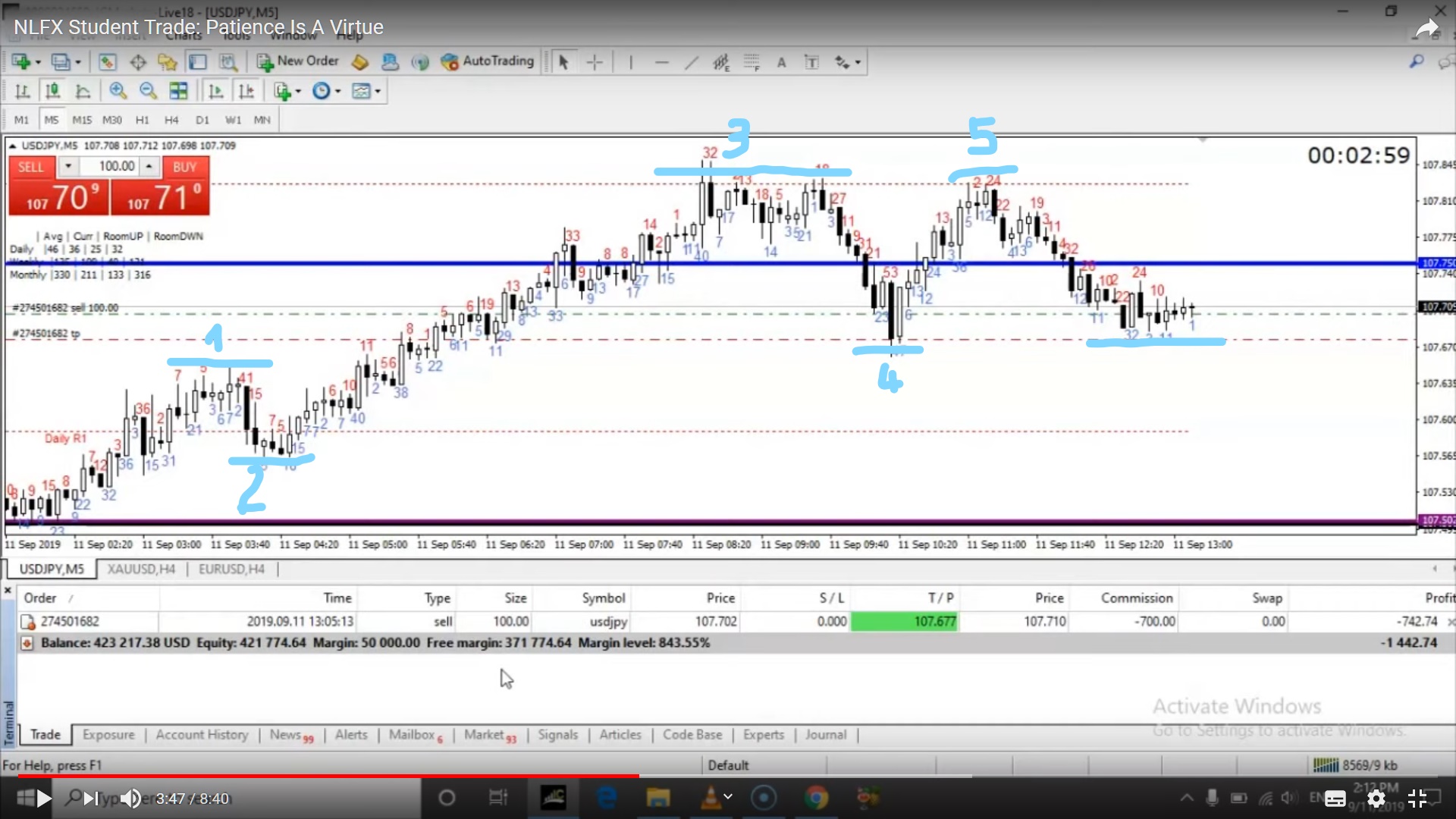Click the Tile Windows grid icon
The image size is (1456, 819).
178,91
